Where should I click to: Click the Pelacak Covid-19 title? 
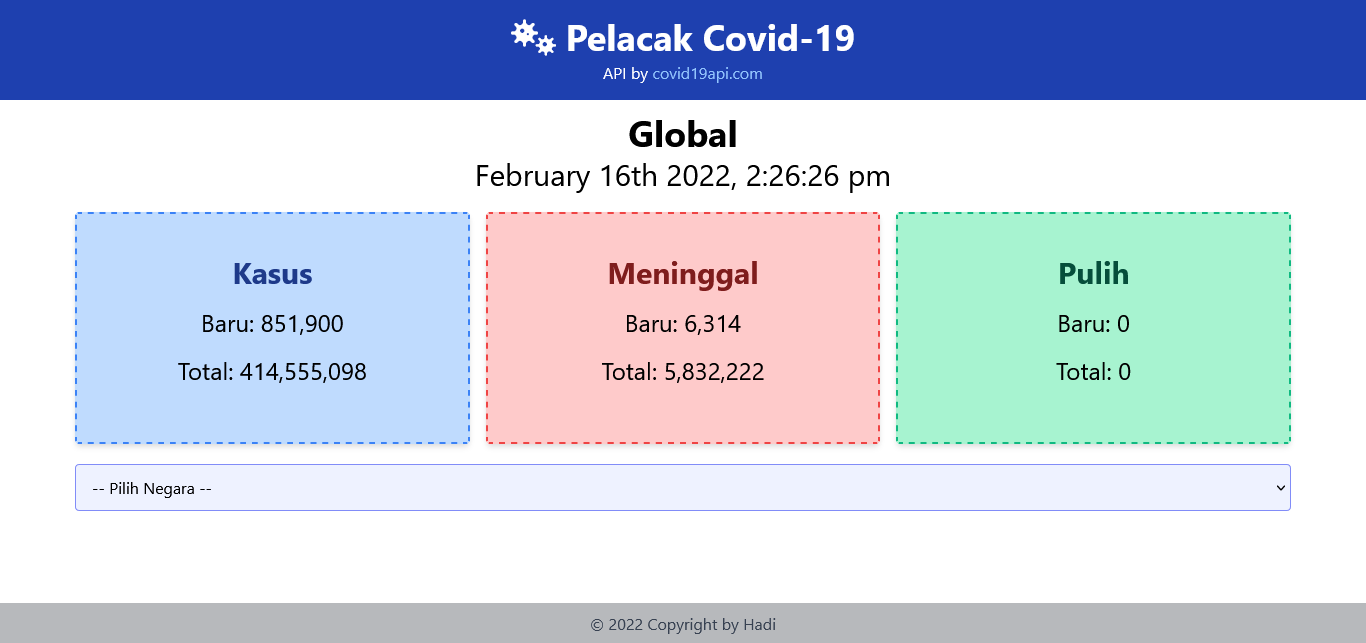(x=710, y=39)
